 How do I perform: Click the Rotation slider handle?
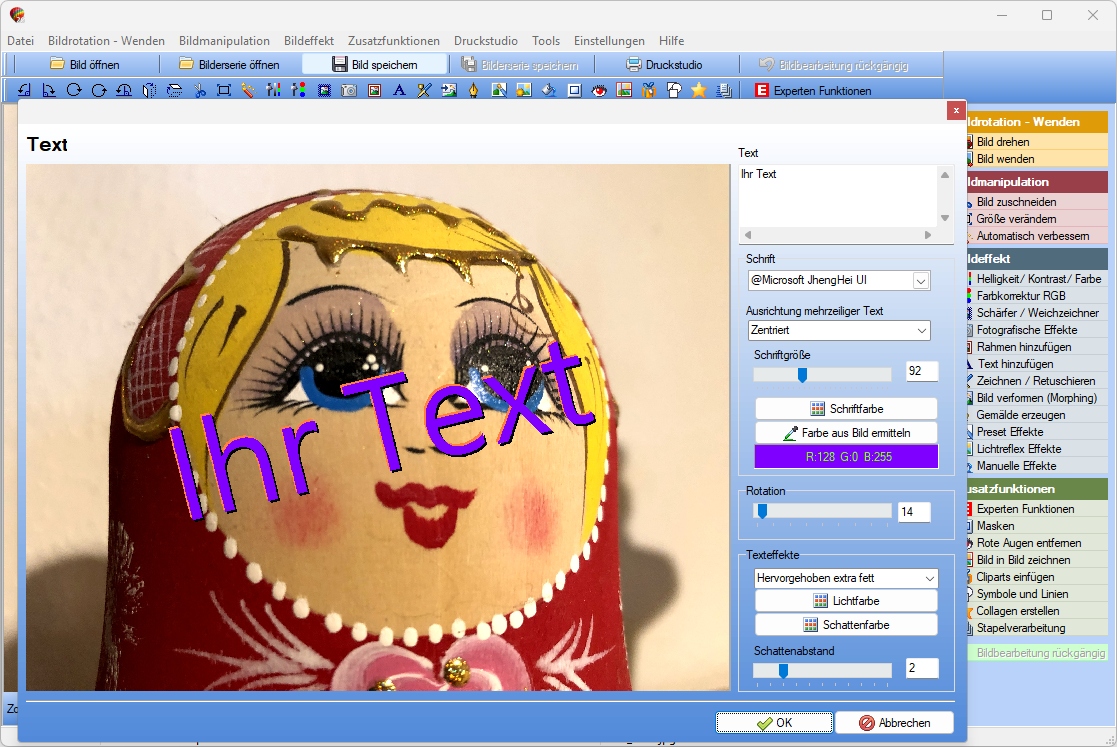(x=762, y=511)
